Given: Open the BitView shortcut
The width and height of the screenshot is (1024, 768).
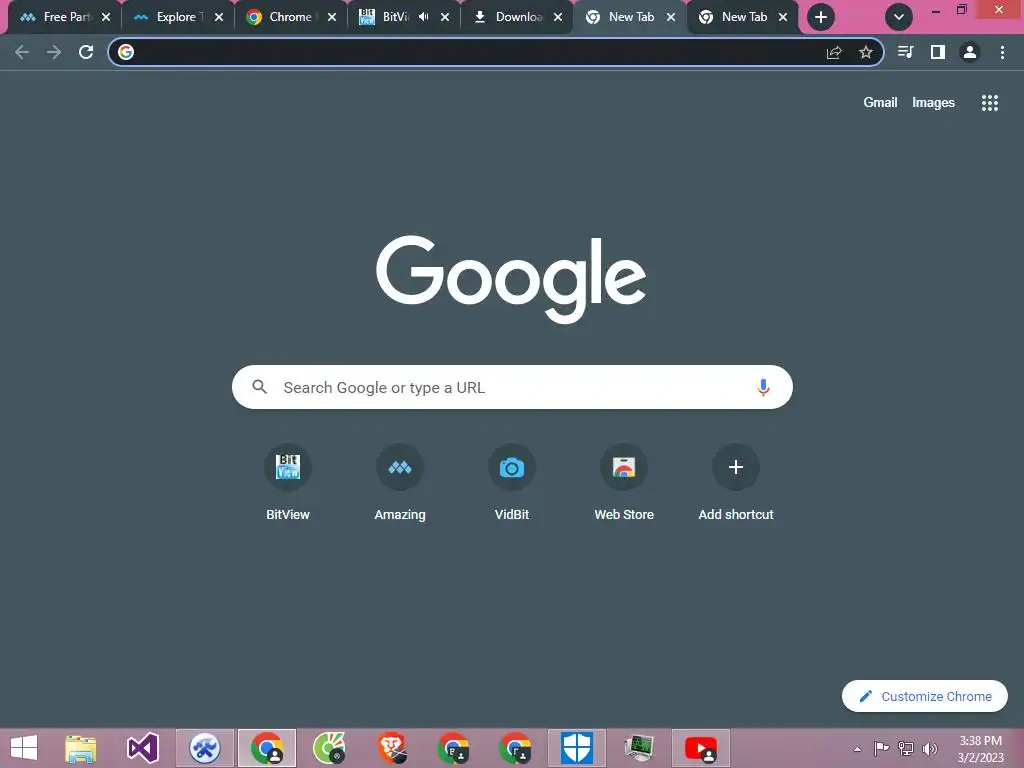Looking at the screenshot, I should point(288,483).
